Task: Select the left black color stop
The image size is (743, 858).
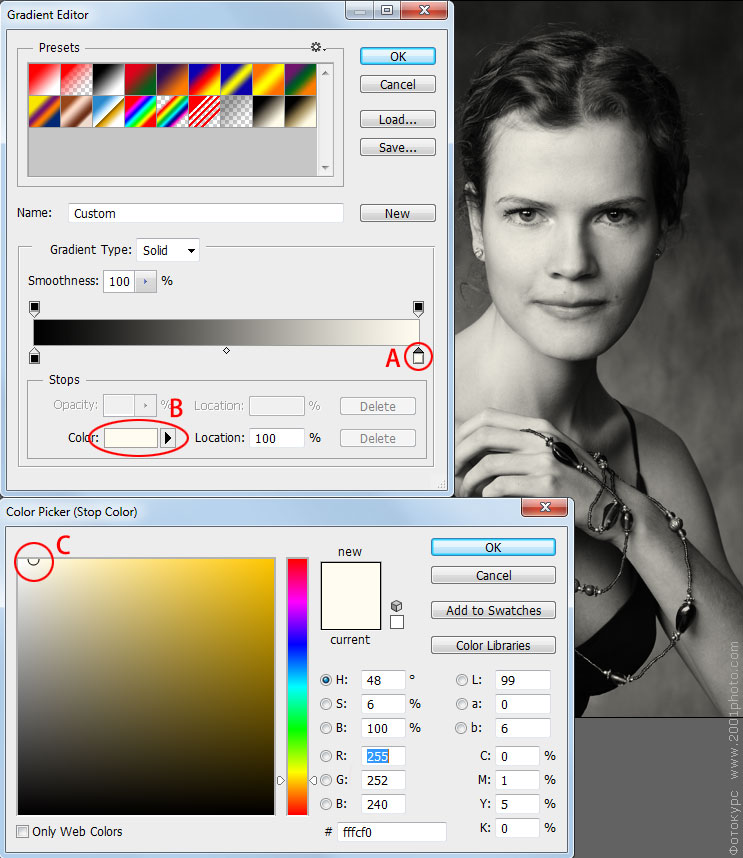Action: click(x=34, y=356)
